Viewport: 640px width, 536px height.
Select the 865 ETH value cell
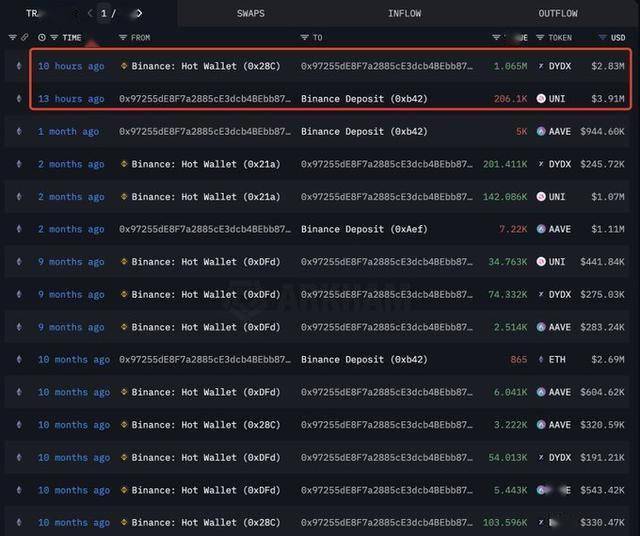(x=518, y=360)
